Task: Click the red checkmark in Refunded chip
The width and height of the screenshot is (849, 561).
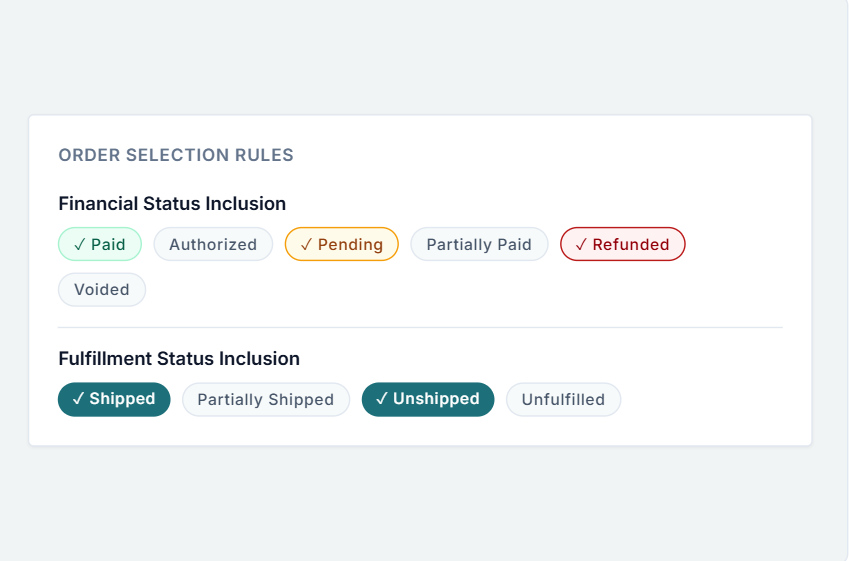Action: click(581, 245)
